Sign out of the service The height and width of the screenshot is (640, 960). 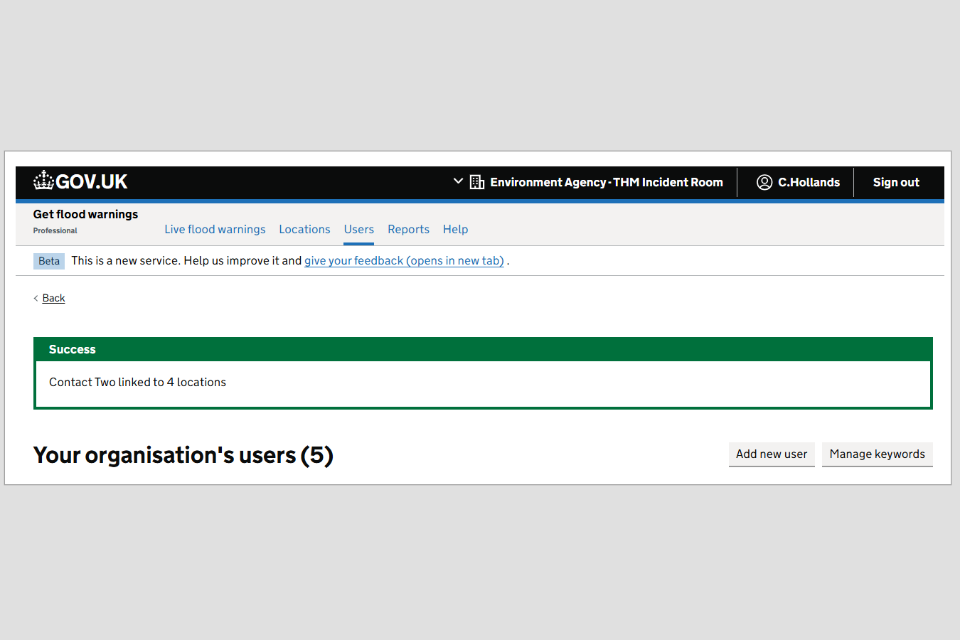(x=895, y=182)
